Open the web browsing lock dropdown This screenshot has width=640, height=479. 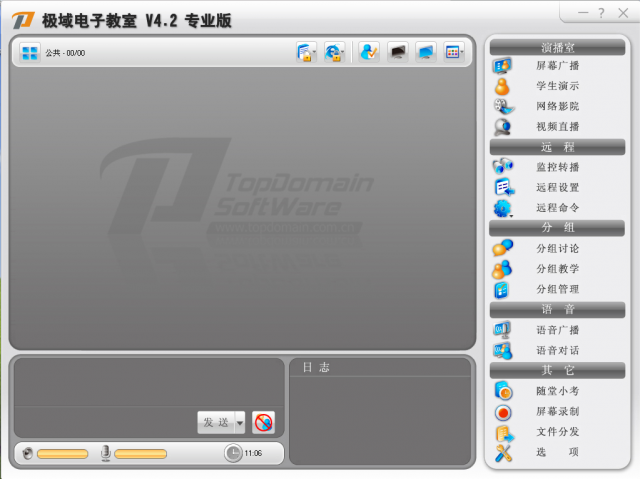point(335,52)
